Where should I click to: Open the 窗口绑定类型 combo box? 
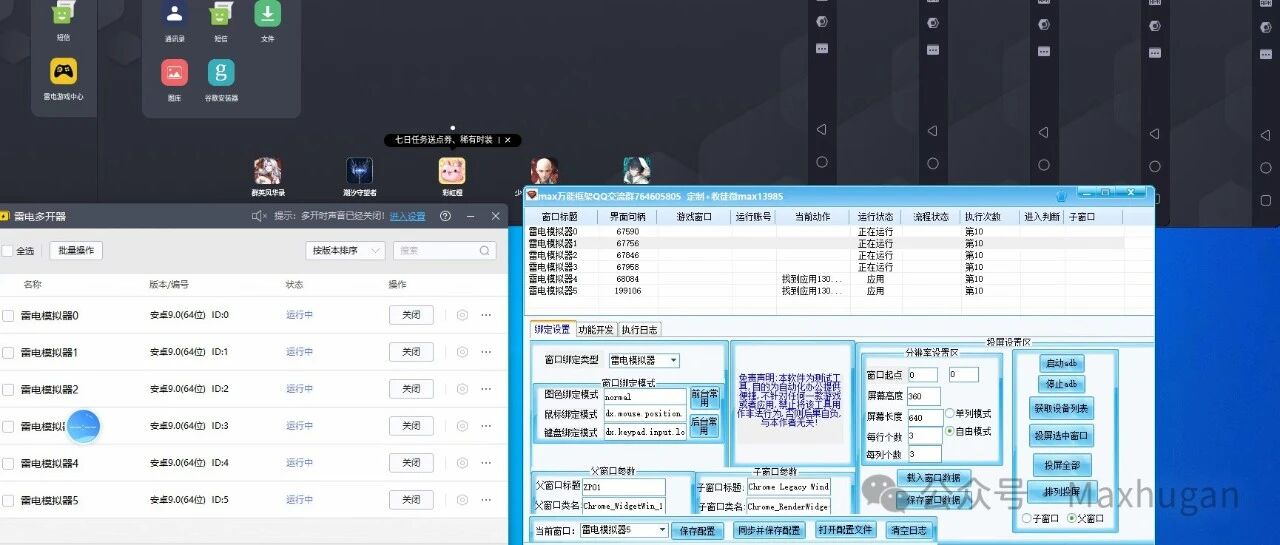[x=644, y=360]
